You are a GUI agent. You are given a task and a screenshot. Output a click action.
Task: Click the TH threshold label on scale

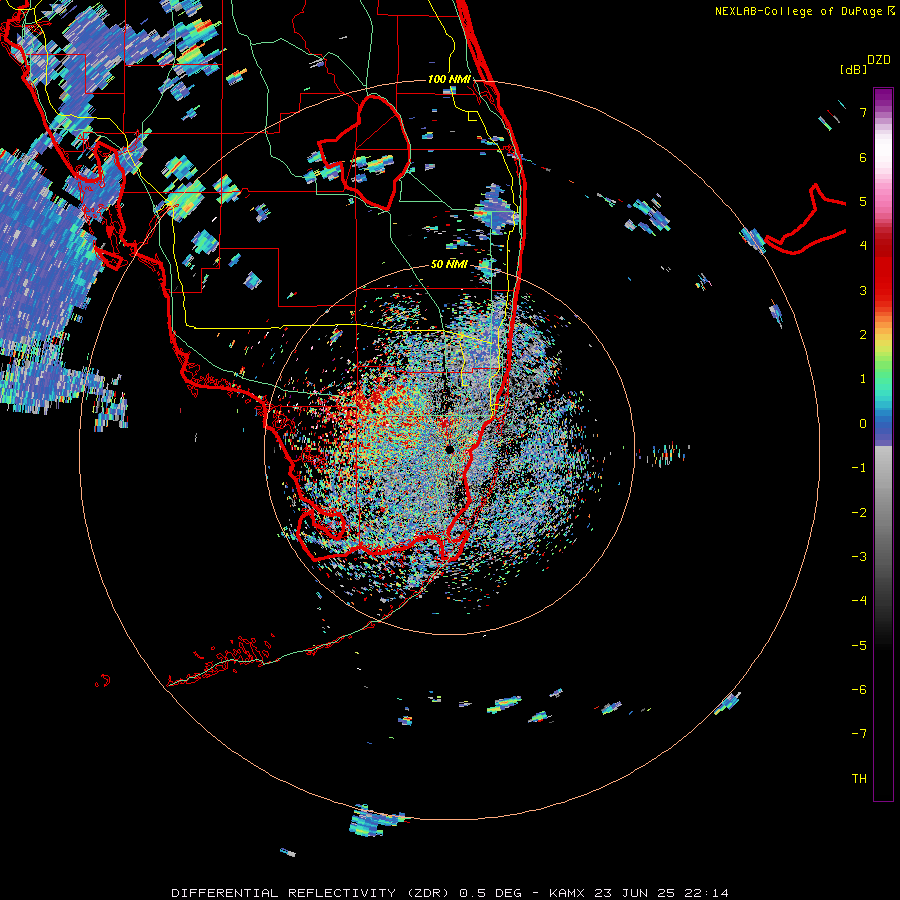[x=859, y=779]
